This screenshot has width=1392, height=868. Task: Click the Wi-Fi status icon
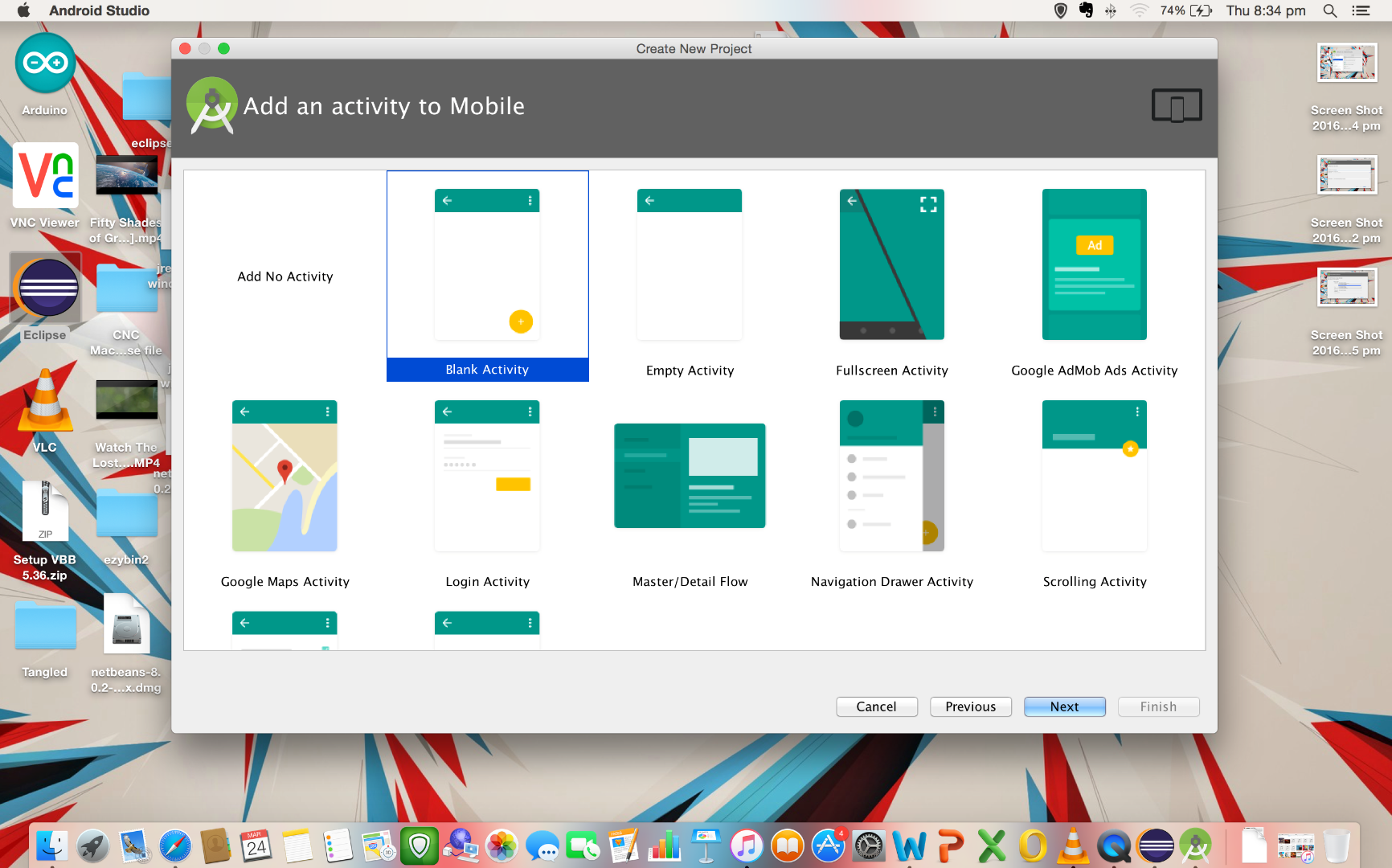pyautogui.click(x=1139, y=10)
